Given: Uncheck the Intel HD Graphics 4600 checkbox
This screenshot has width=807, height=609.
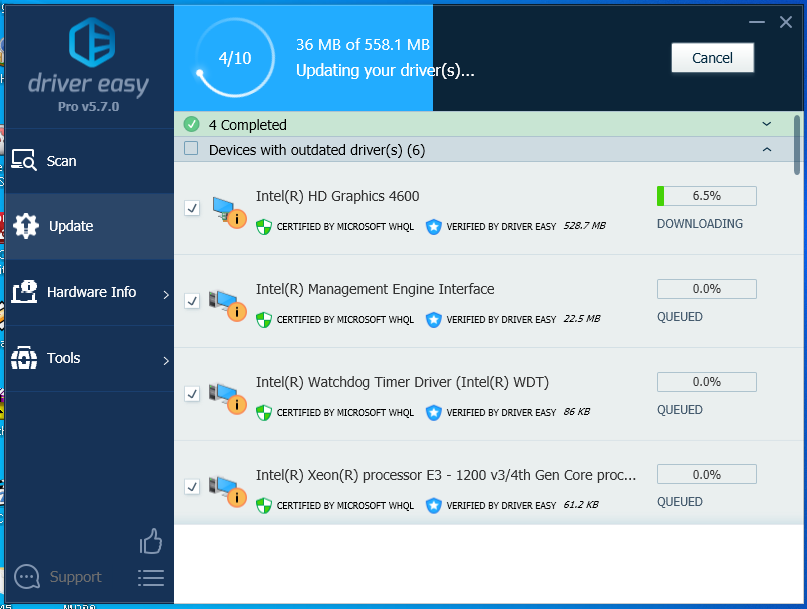Looking at the screenshot, I should pos(192,208).
